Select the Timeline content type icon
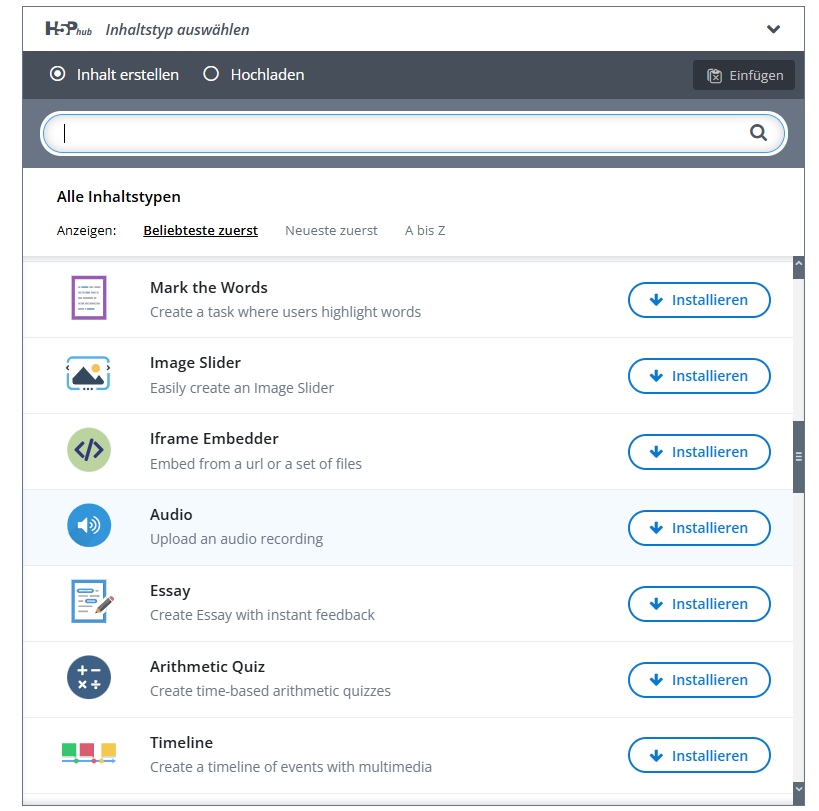The height and width of the screenshot is (811, 819). [89, 752]
